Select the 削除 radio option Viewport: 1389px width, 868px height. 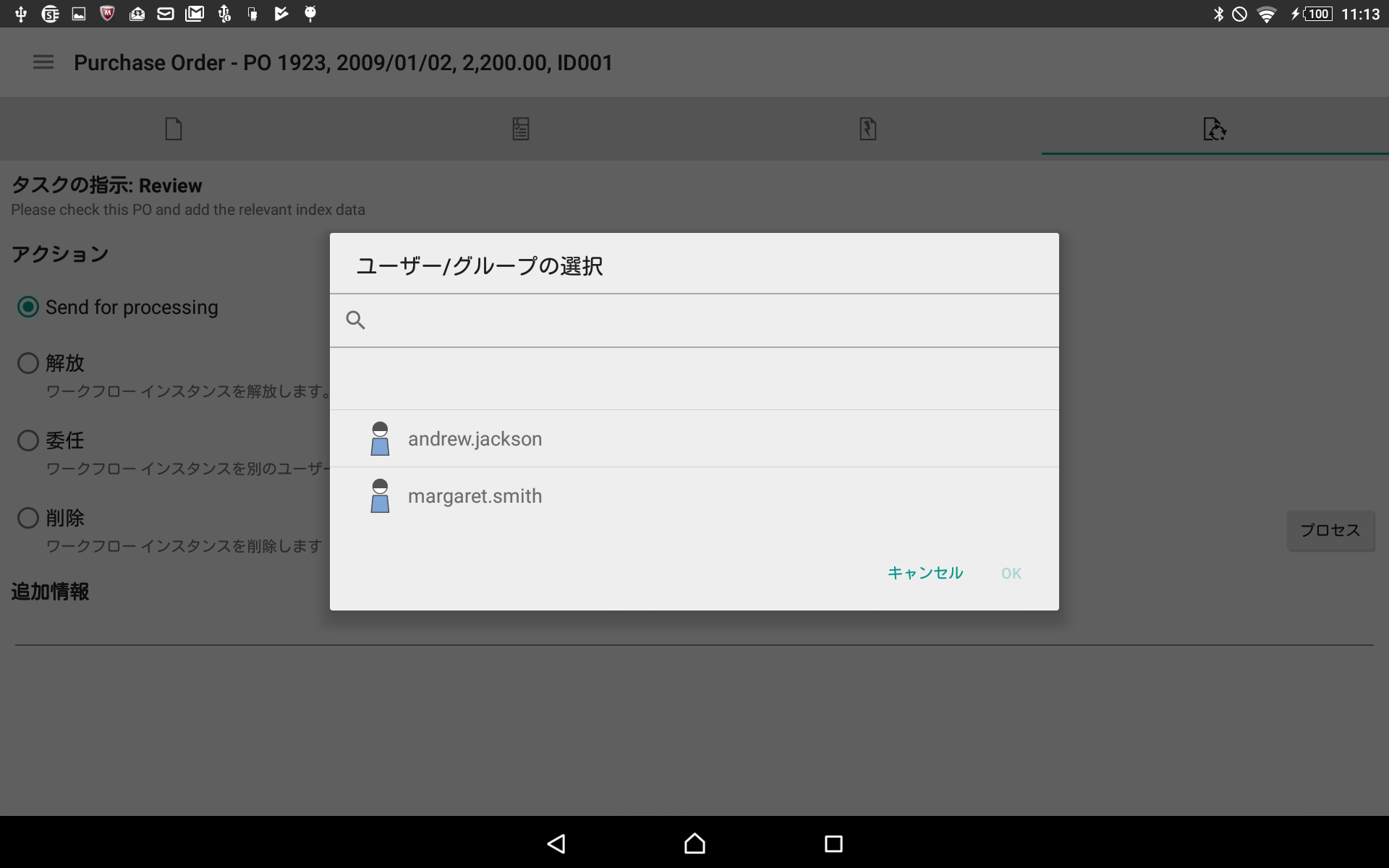pyautogui.click(x=28, y=517)
